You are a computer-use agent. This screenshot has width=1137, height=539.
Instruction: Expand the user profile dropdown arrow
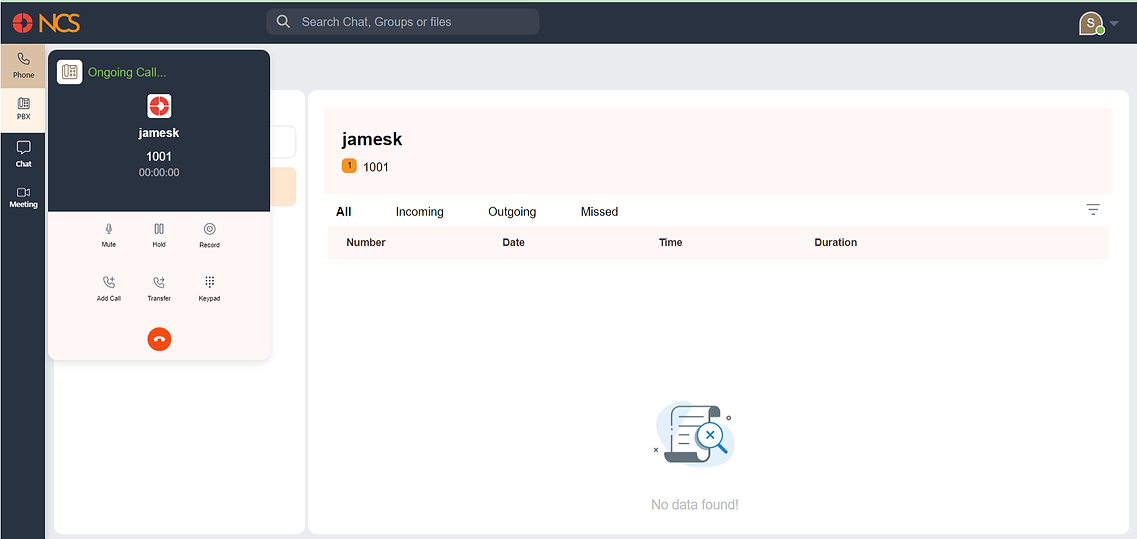[x=1115, y=24]
